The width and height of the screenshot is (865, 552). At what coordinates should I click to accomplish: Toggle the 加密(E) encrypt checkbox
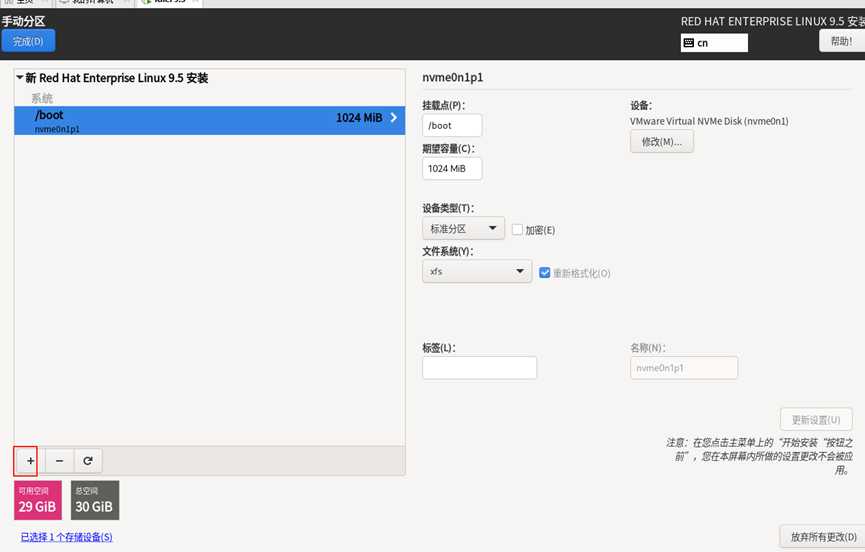coord(517,229)
